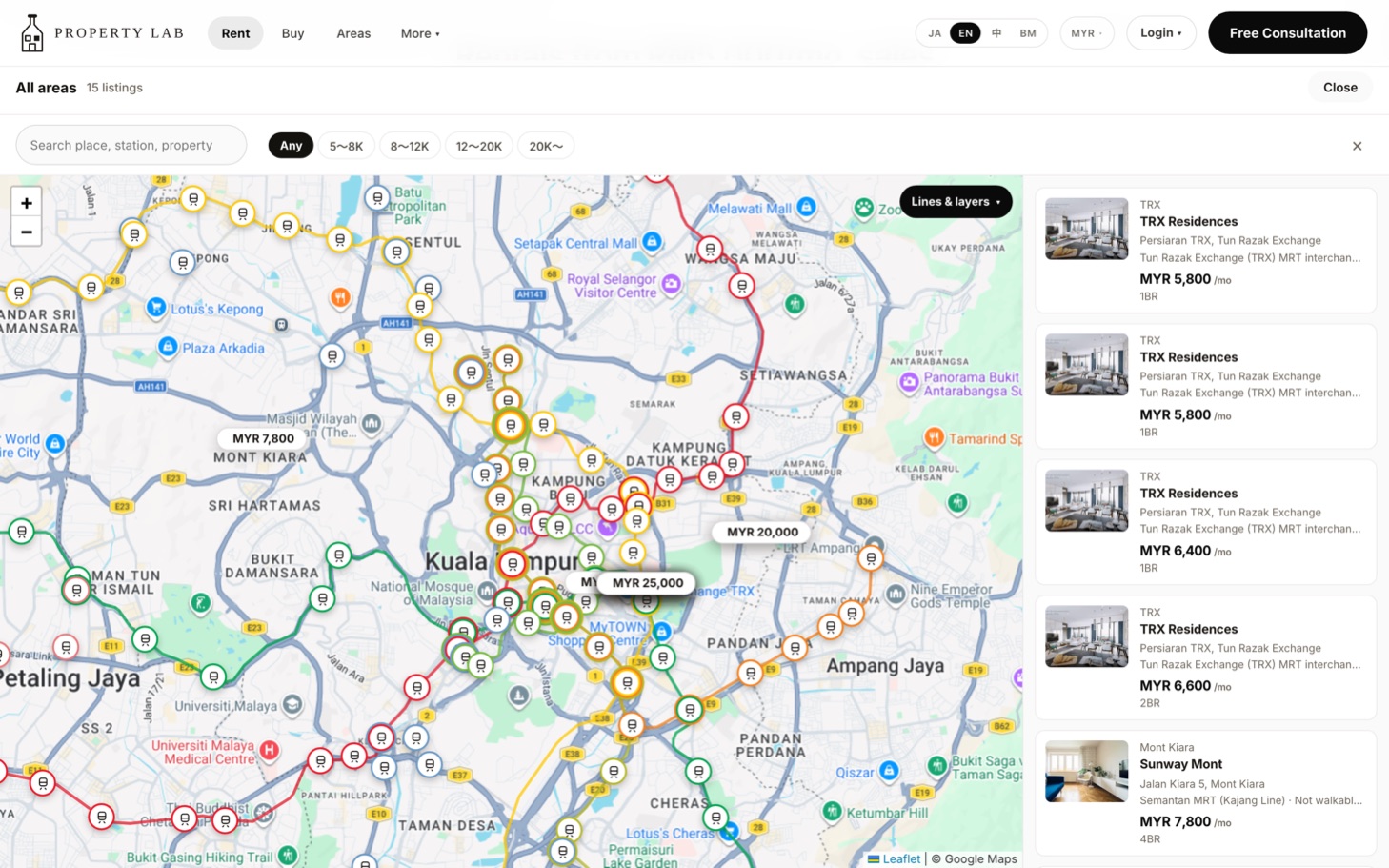Click the World Trade City shopping marker
Image resolution: width=1389 pixels, height=868 pixels.
point(55,443)
